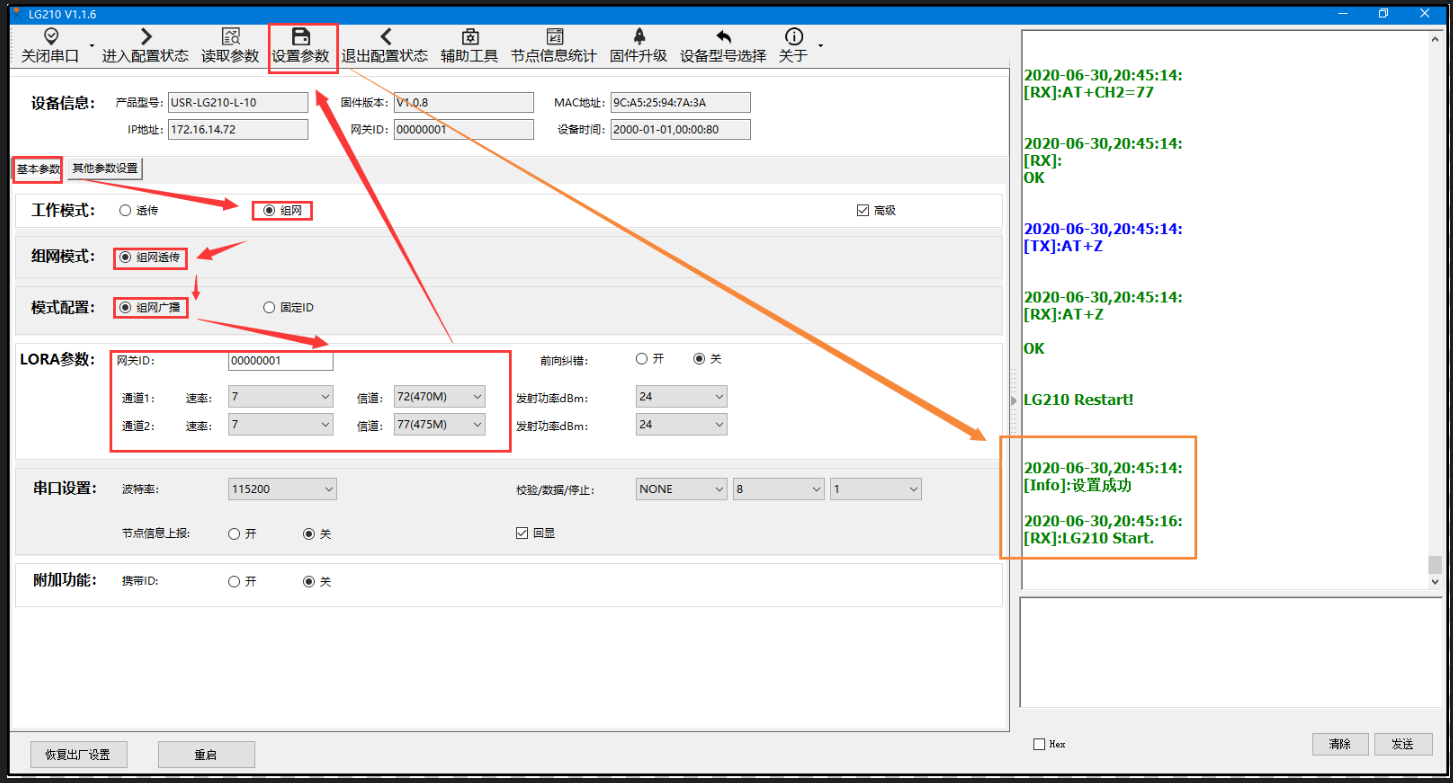Click the 固件升级 rocket icon
The image size is (1453, 783).
pos(639,37)
